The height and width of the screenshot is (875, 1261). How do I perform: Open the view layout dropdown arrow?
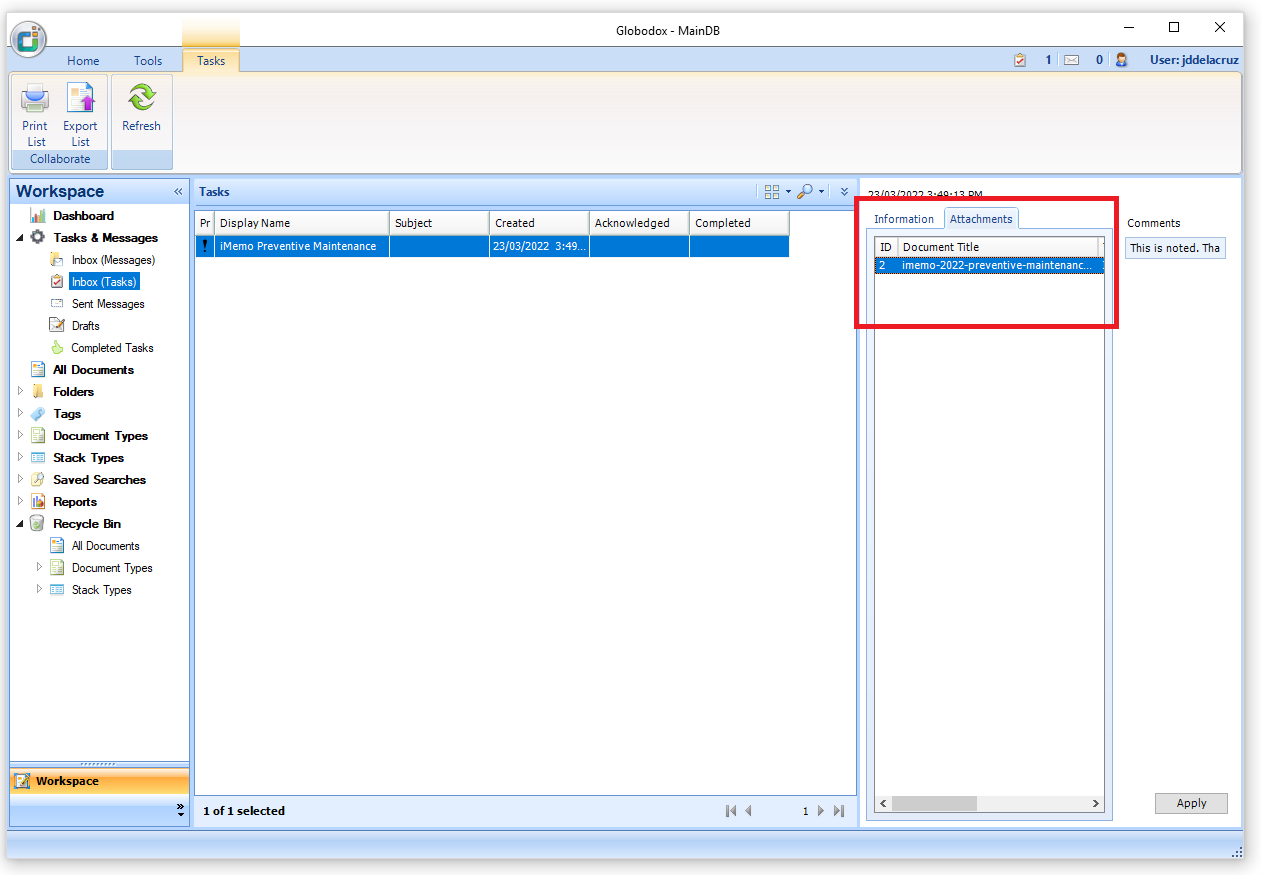tap(788, 192)
